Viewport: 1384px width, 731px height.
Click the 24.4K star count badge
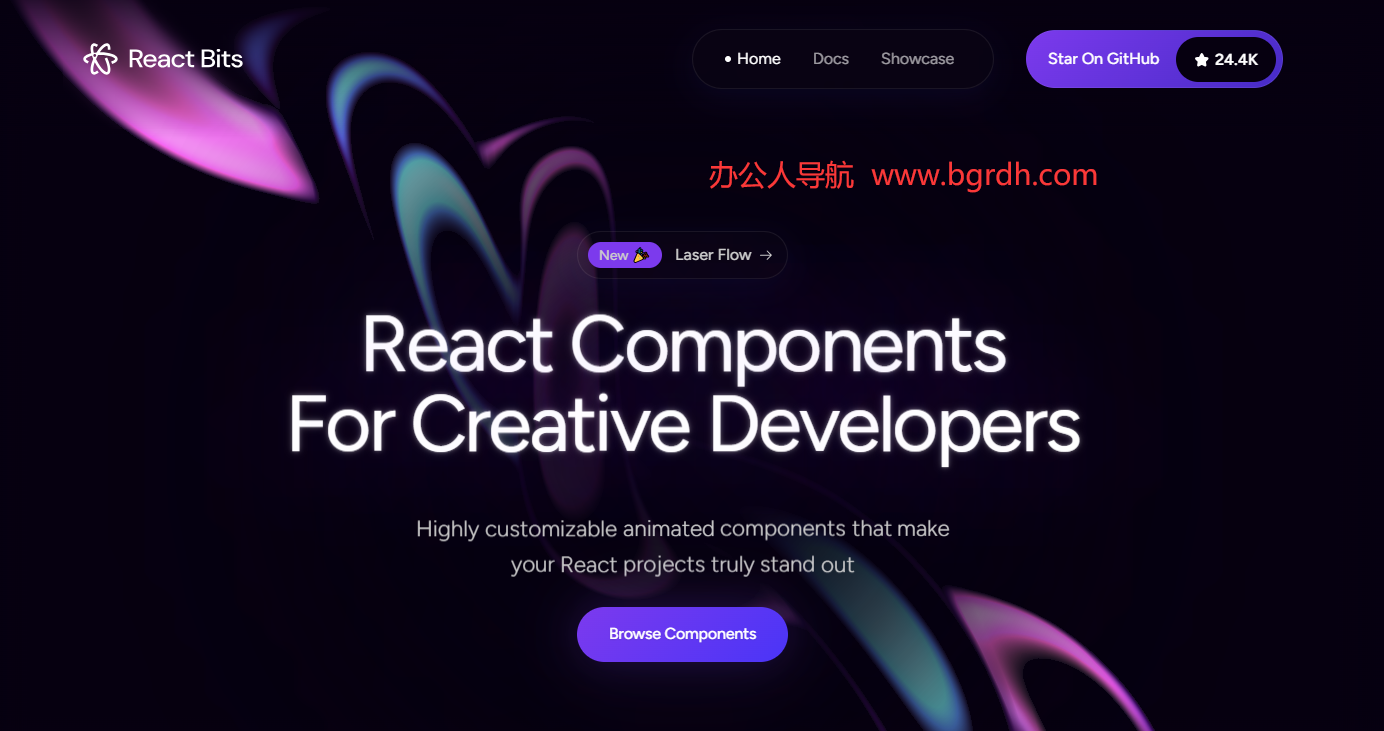pyautogui.click(x=1226, y=60)
